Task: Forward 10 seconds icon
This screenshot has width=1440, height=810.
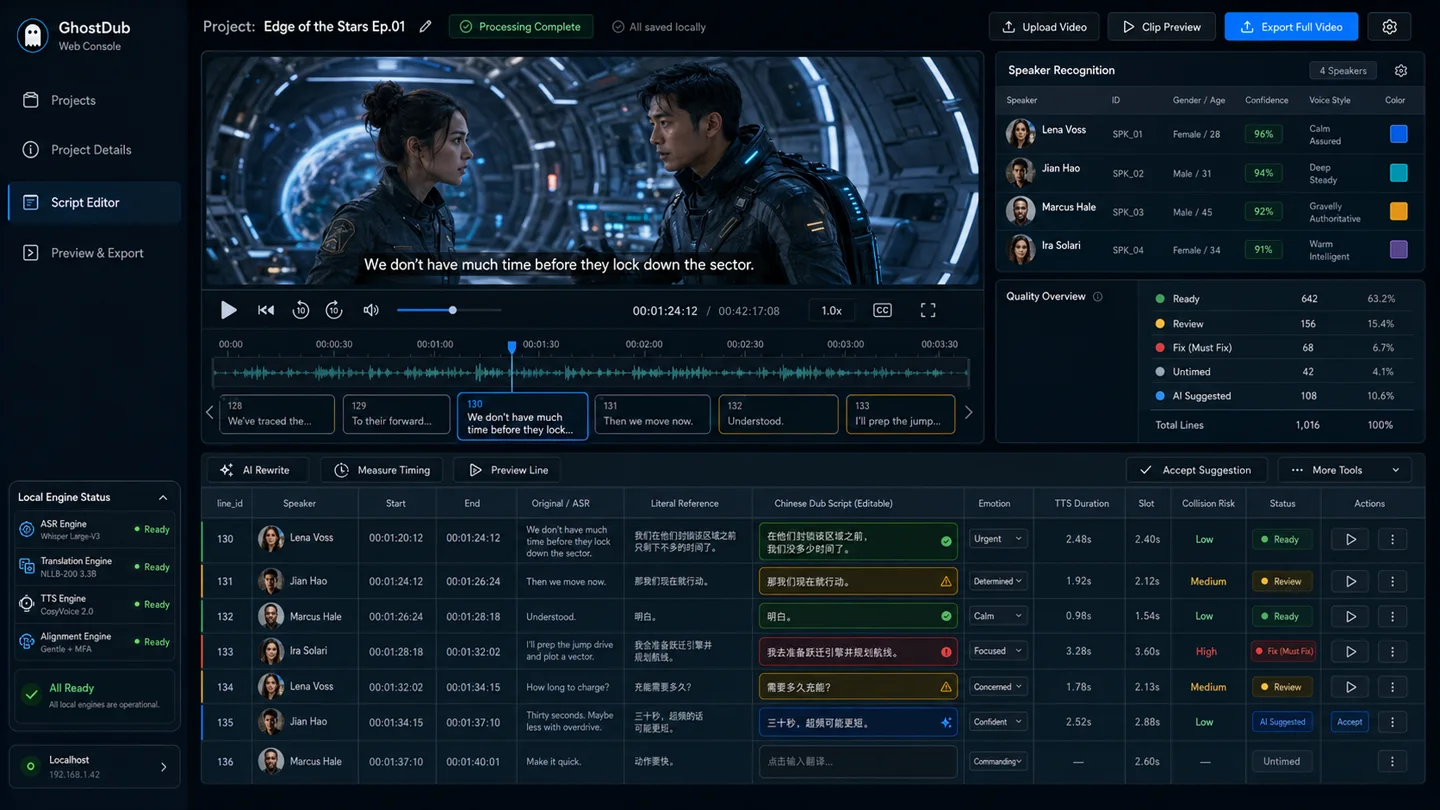Action: 334,310
